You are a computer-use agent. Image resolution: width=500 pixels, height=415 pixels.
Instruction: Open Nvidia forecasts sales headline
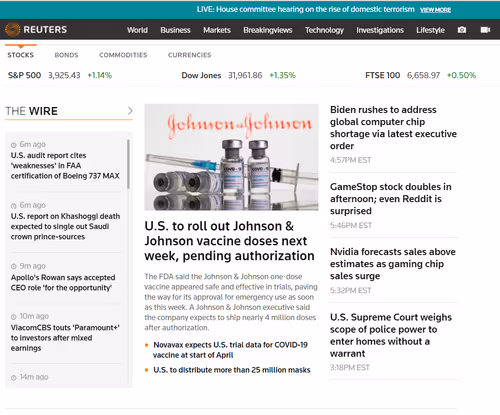point(393,264)
